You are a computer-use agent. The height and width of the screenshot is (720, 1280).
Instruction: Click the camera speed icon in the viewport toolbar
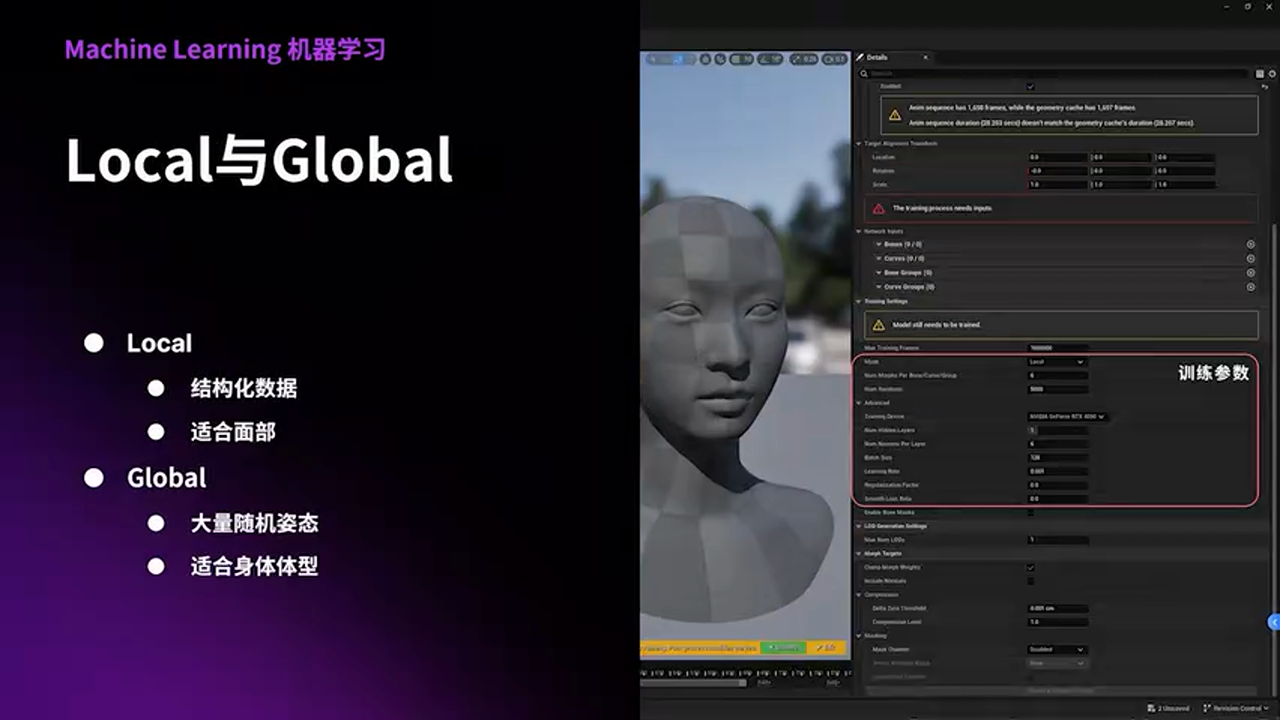[803, 60]
